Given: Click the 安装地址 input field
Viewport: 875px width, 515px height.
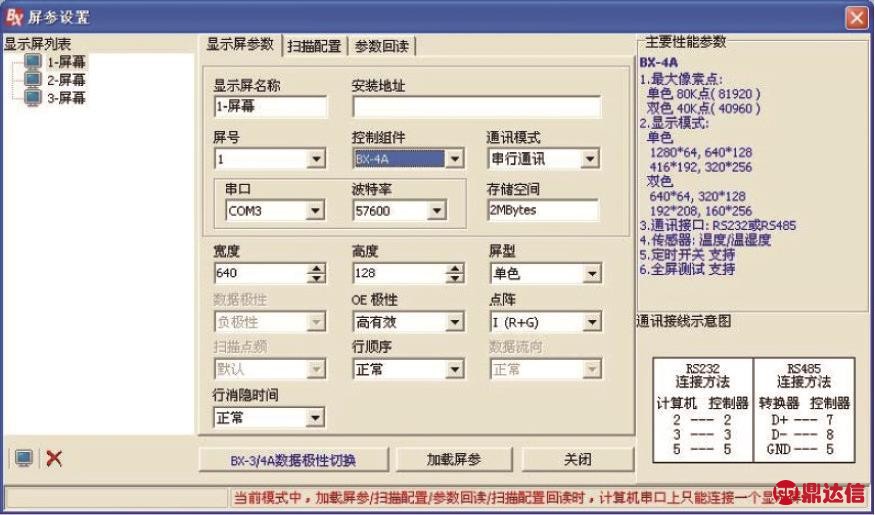Looking at the screenshot, I should click(477, 107).
